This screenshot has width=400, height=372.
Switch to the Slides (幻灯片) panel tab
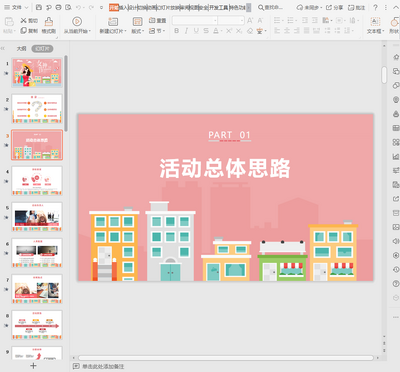coord(42,49)
